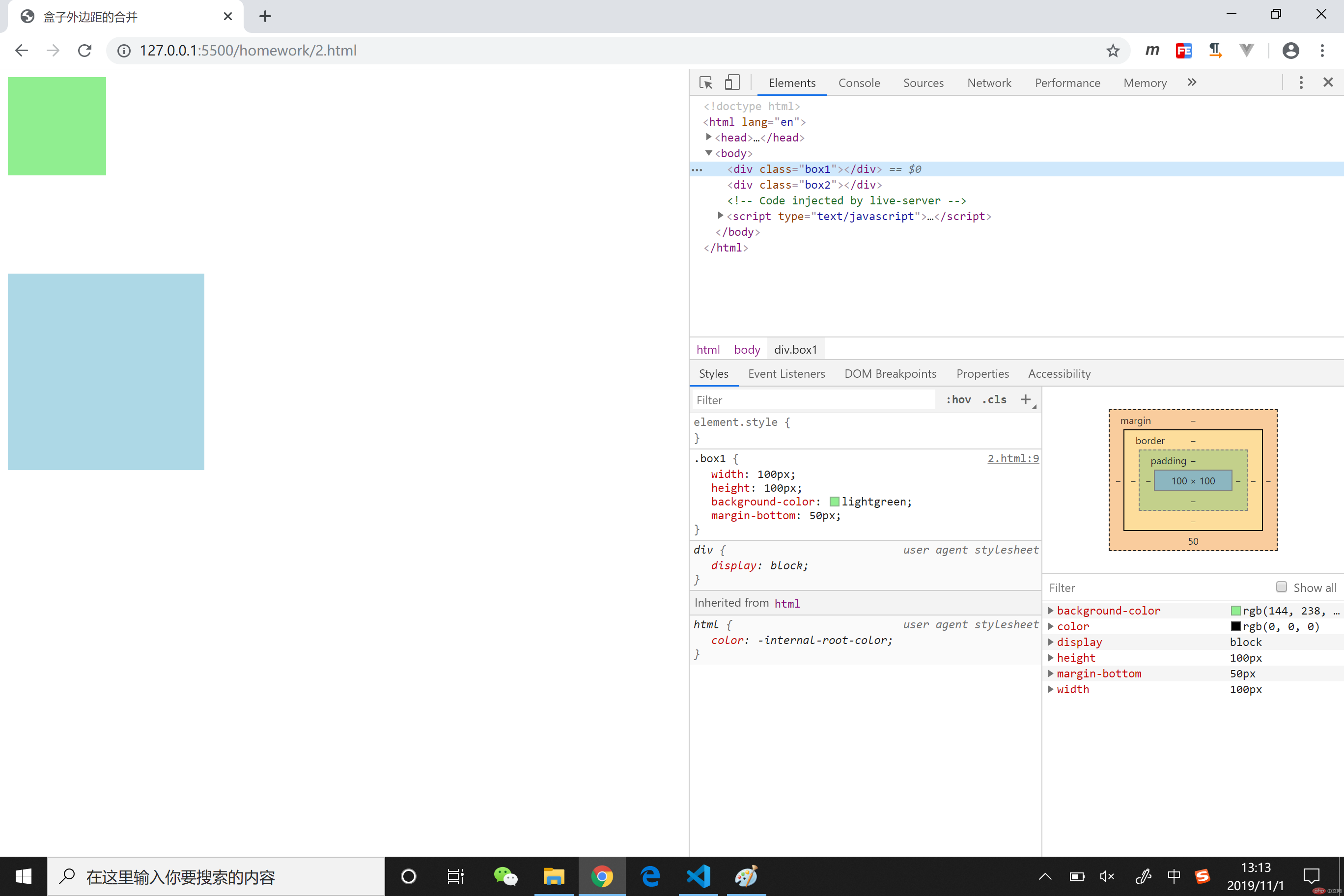Toggle the :hov element state button
The height and width of the screenshot is (896, 1344).
click(x=958, y=399)
